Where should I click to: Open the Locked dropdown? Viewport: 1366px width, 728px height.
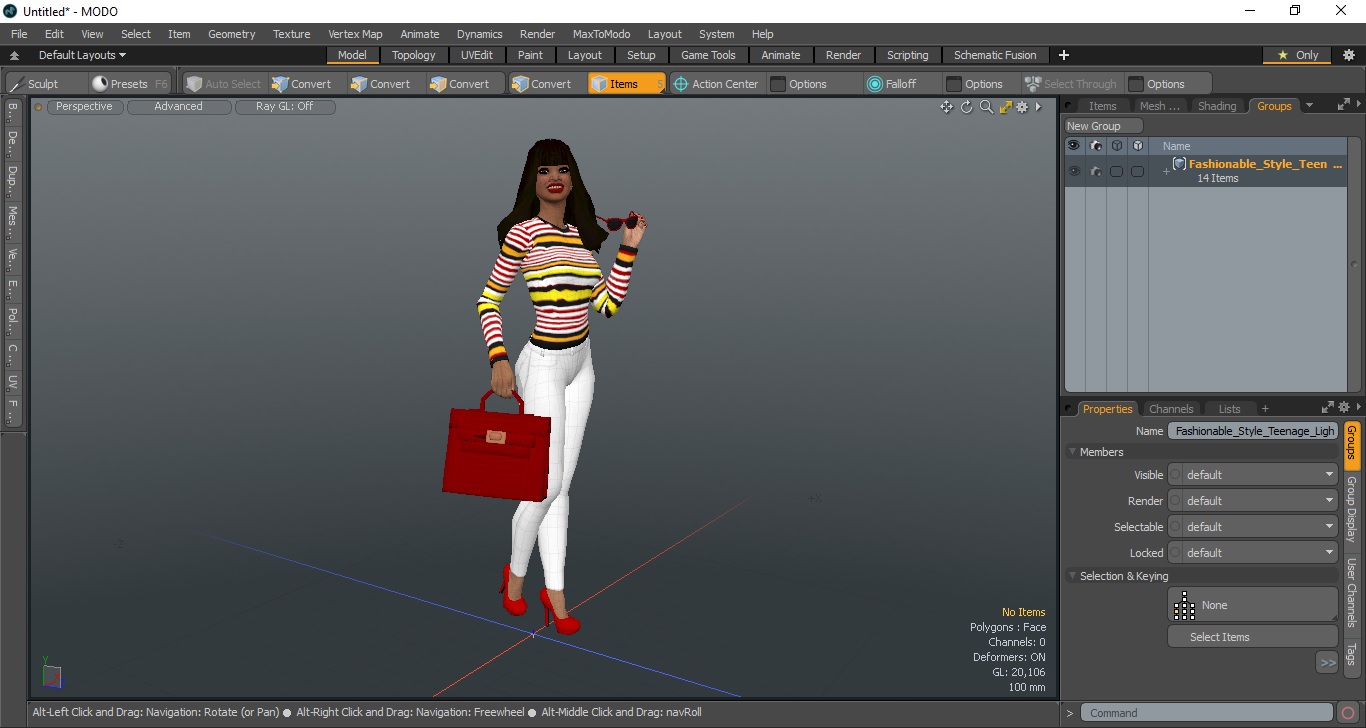(x=1253, y=553)
